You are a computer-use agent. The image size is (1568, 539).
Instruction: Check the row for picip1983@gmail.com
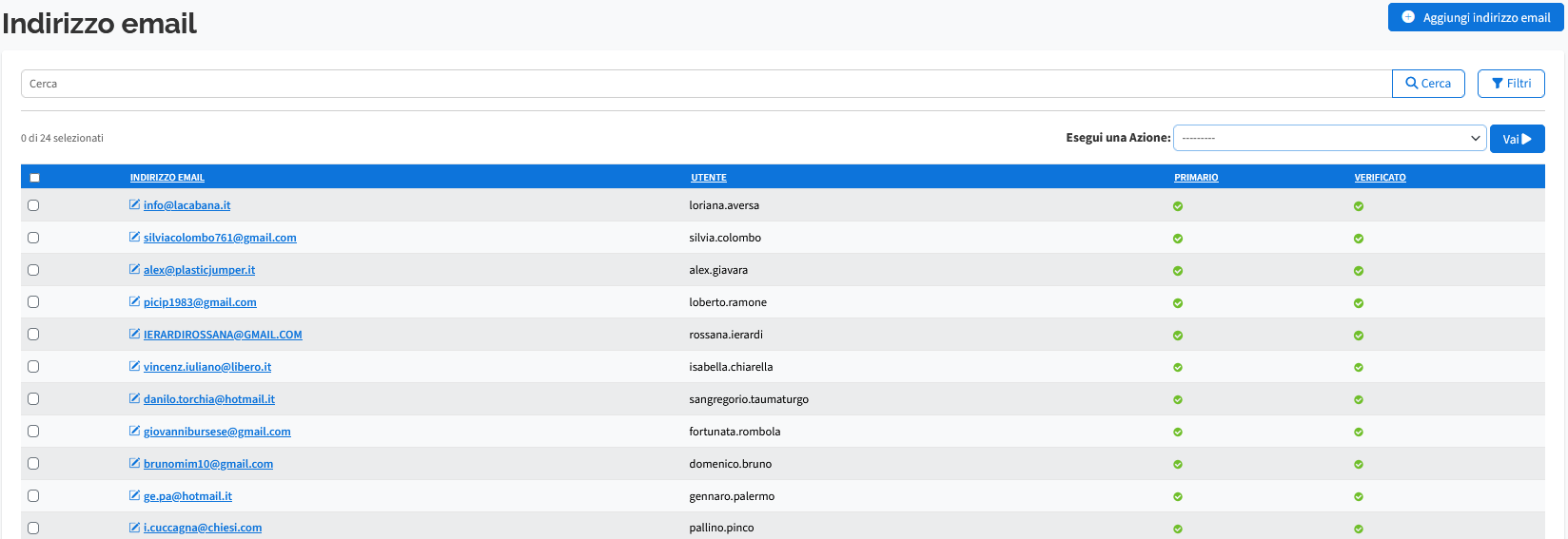click(33, 302)
